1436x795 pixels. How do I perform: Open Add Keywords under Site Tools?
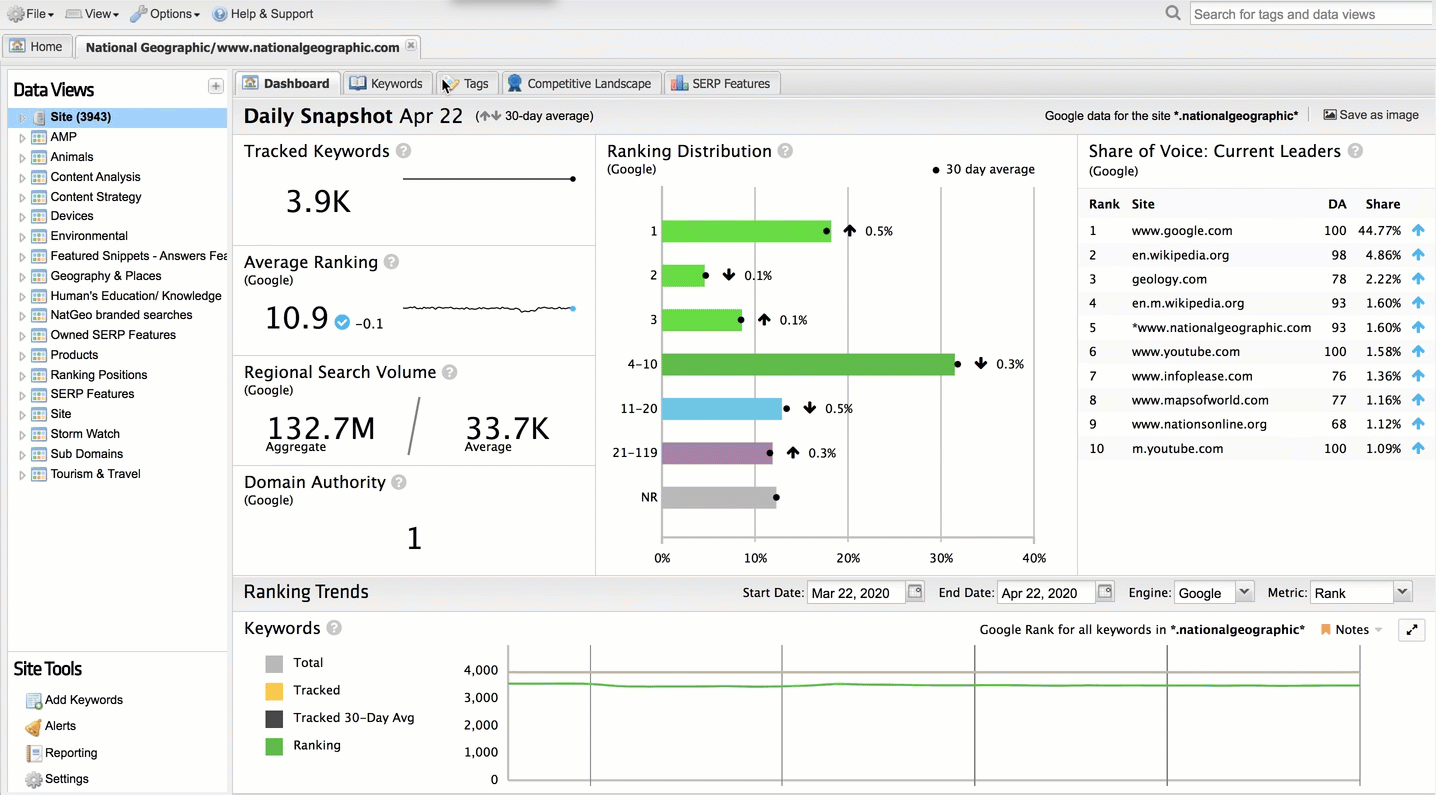pyautogui.click(x=83, y=700)
